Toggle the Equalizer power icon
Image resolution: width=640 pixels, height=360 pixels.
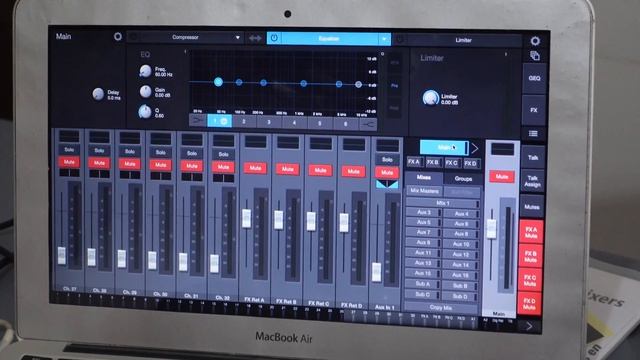coord(274,38)
